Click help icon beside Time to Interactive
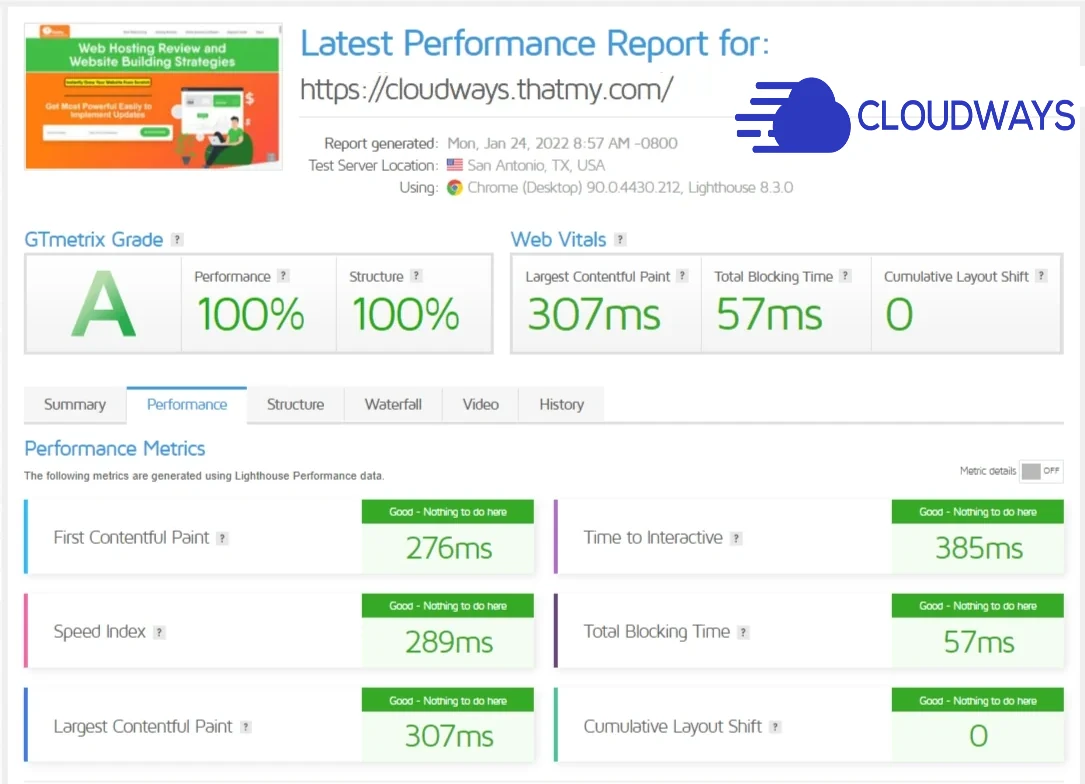 [x=737, y=538]
